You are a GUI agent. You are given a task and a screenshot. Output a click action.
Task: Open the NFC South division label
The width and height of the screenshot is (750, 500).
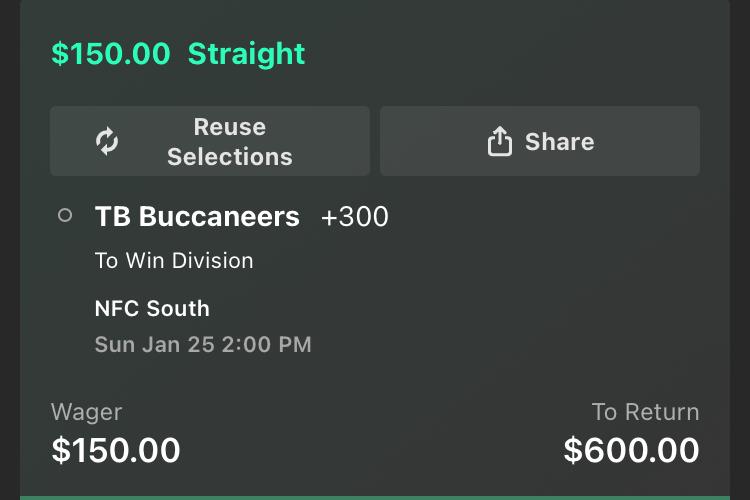(152, 308)
